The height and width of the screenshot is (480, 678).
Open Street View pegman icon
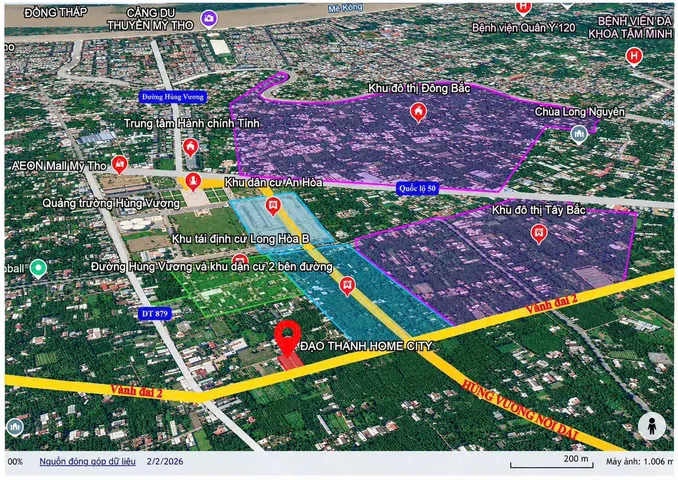click(x=652, y=426)
